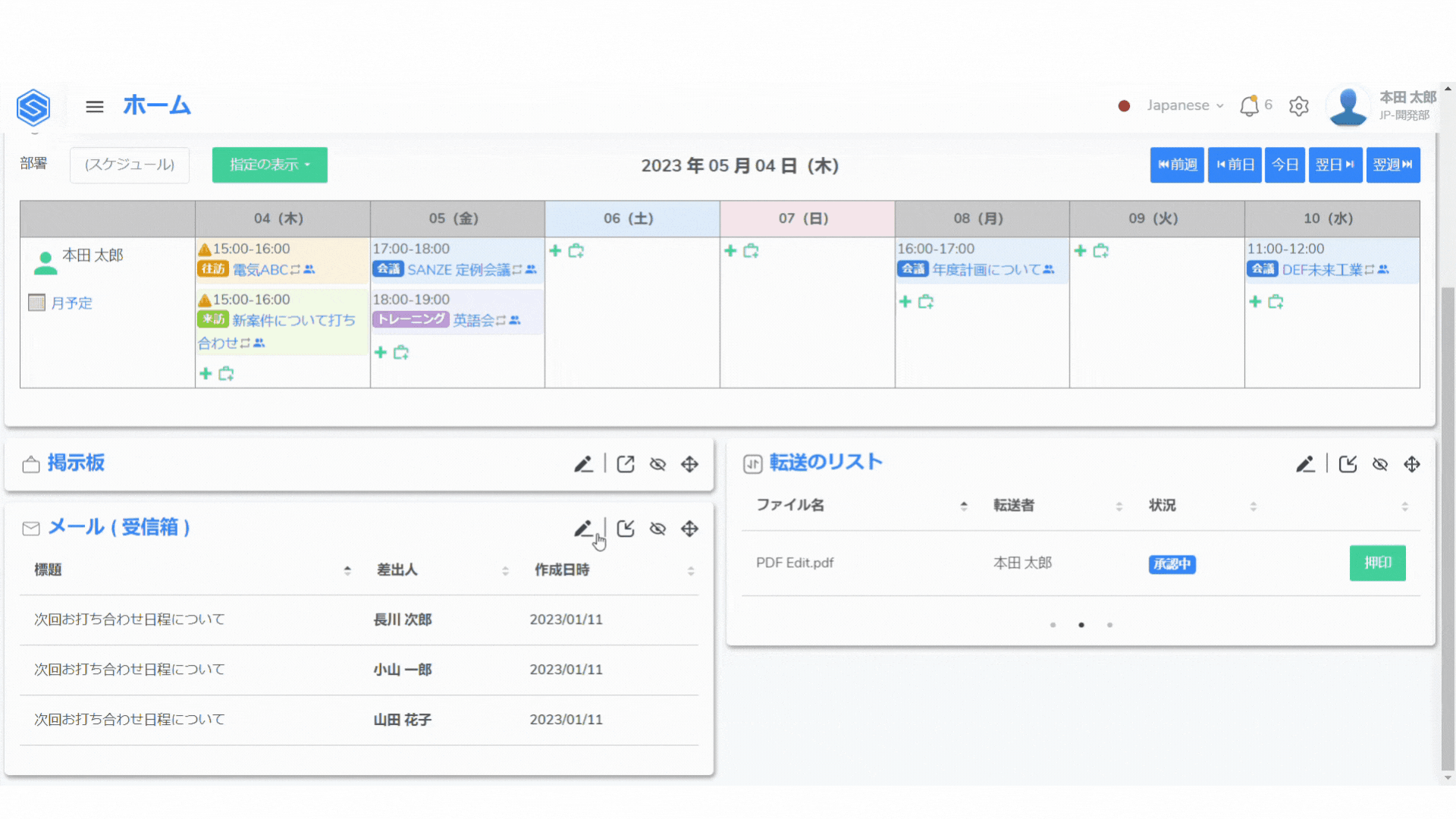This screenshot has height=819, width=1456.
Task: Edit the 掲示板 panel with pencil icon
Action: [582, 464]
